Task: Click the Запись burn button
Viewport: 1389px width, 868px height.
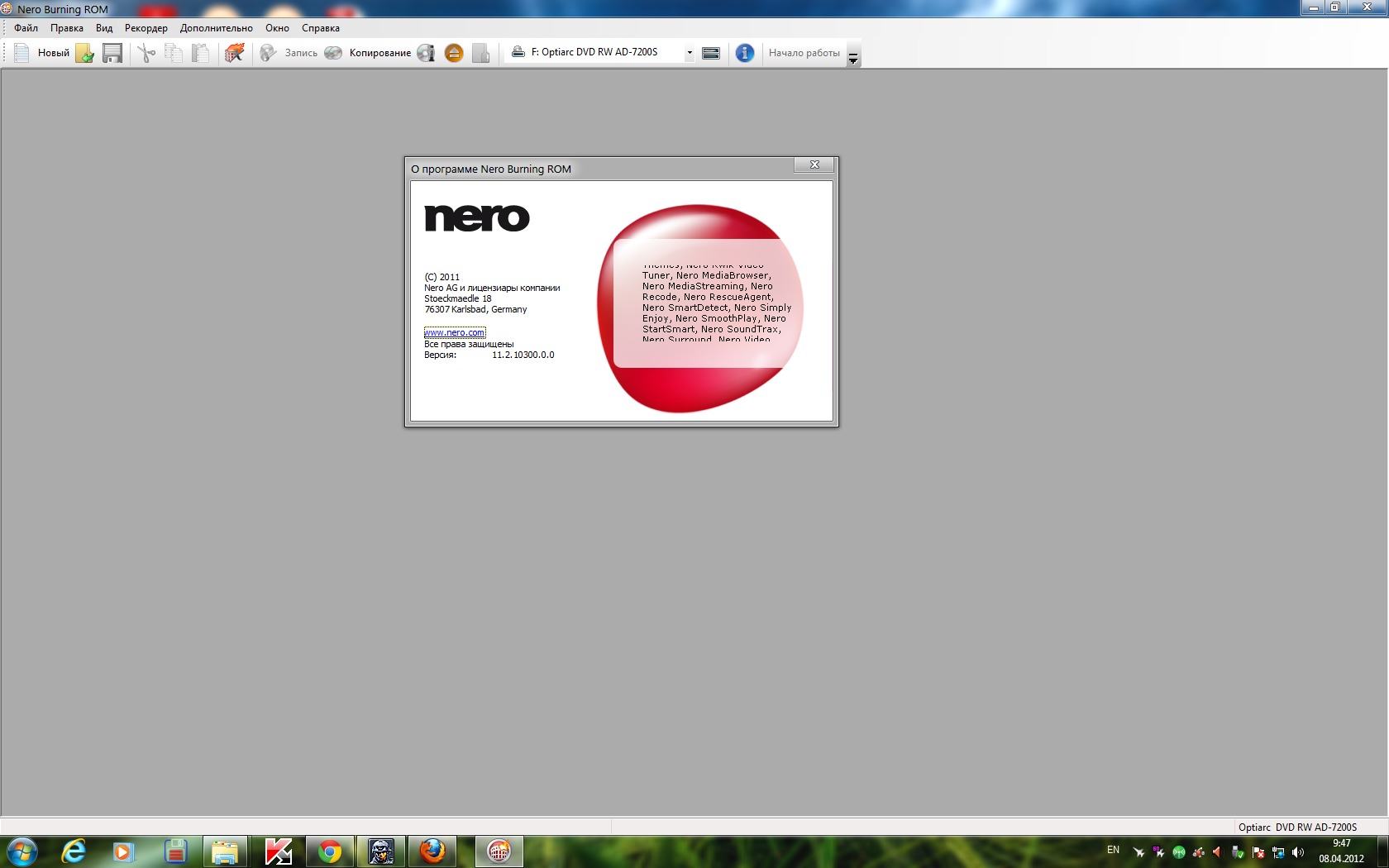Action: point(289,53)
